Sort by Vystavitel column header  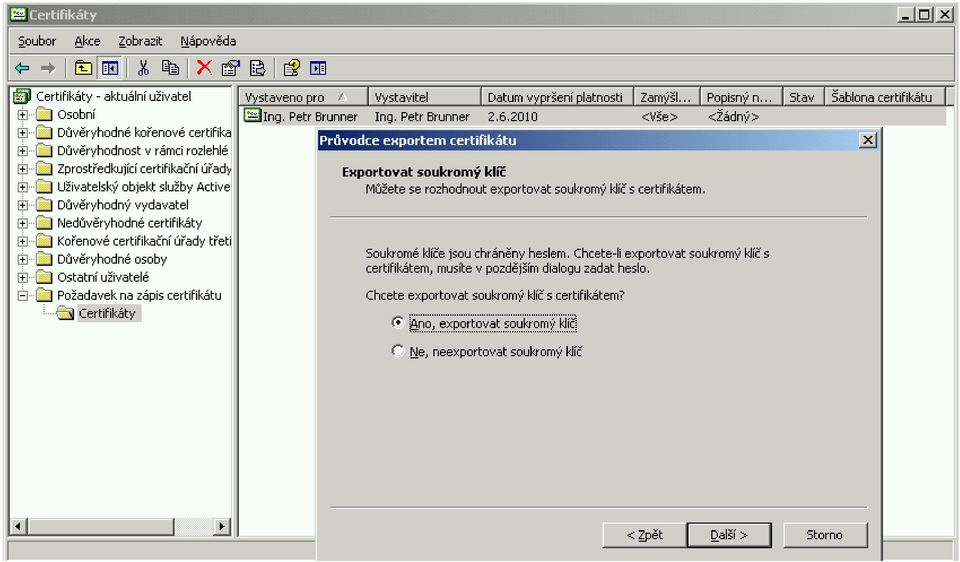pos(424,97)
